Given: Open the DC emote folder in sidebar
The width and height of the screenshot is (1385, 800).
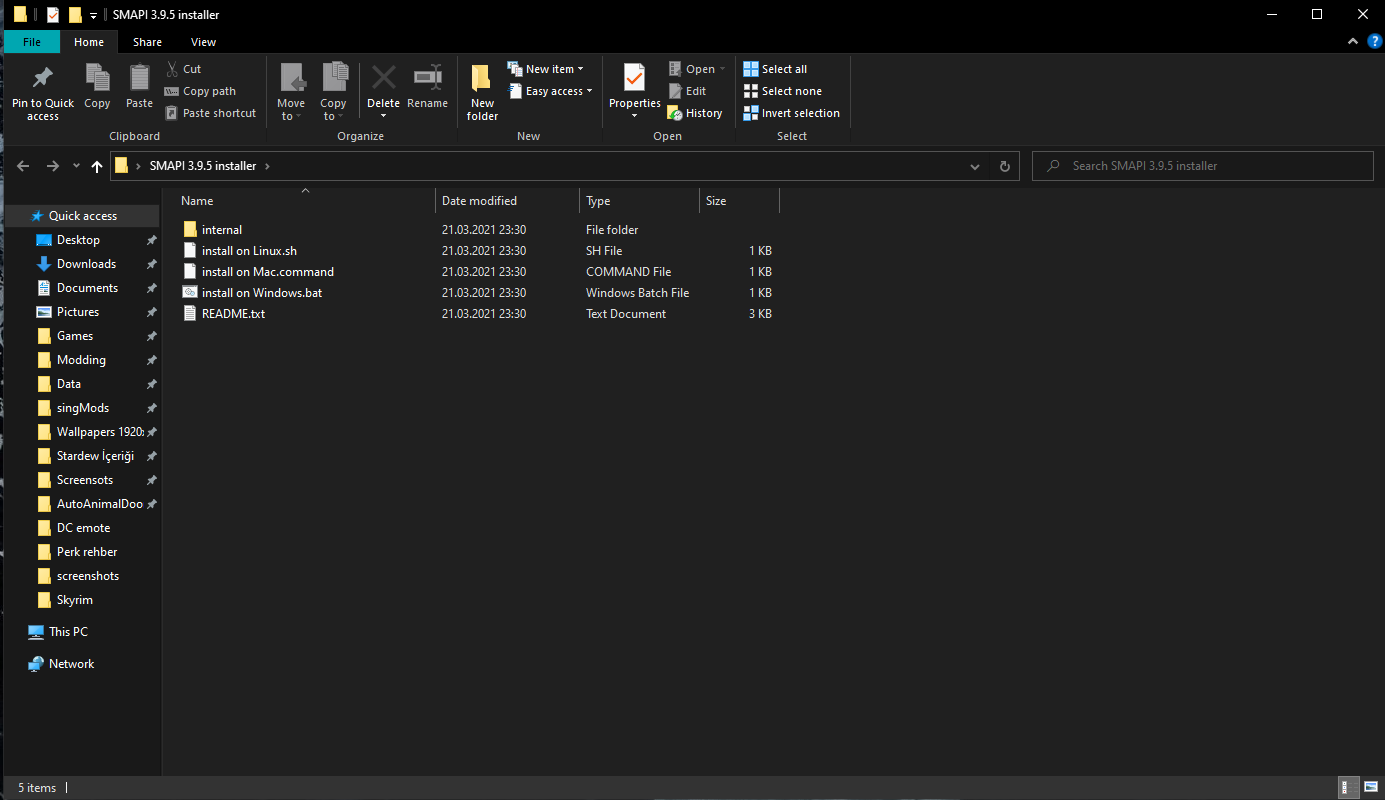Looking at the screenshot, I should (84, 528).
